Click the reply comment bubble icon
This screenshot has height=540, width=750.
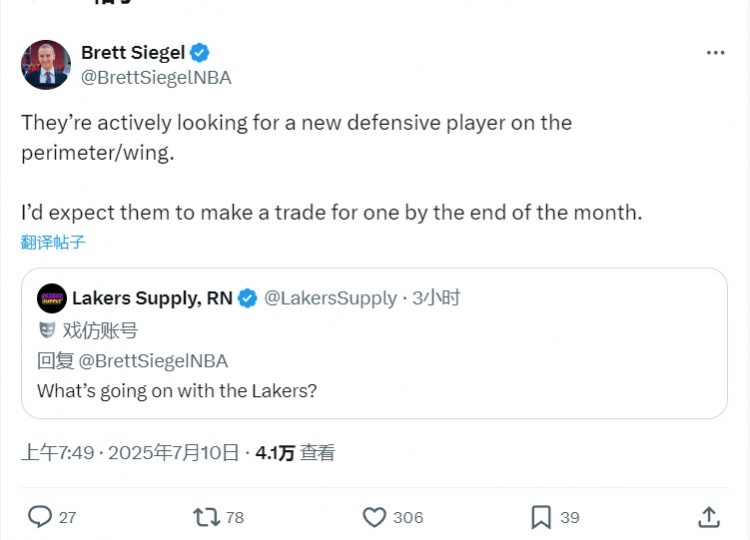(x=40, y=517)
